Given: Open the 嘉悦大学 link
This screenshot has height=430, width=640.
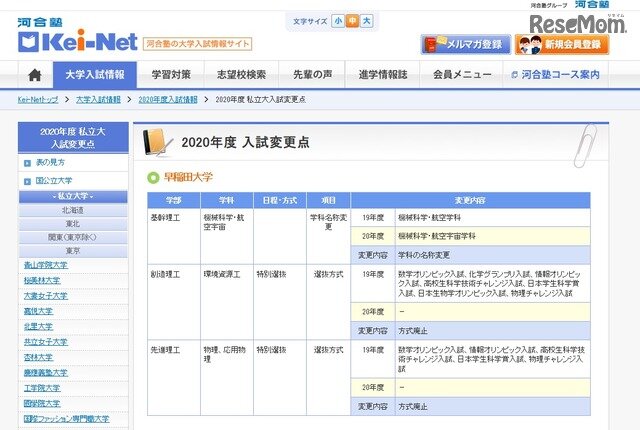Looking at the screenshot, I should point(38,311).
